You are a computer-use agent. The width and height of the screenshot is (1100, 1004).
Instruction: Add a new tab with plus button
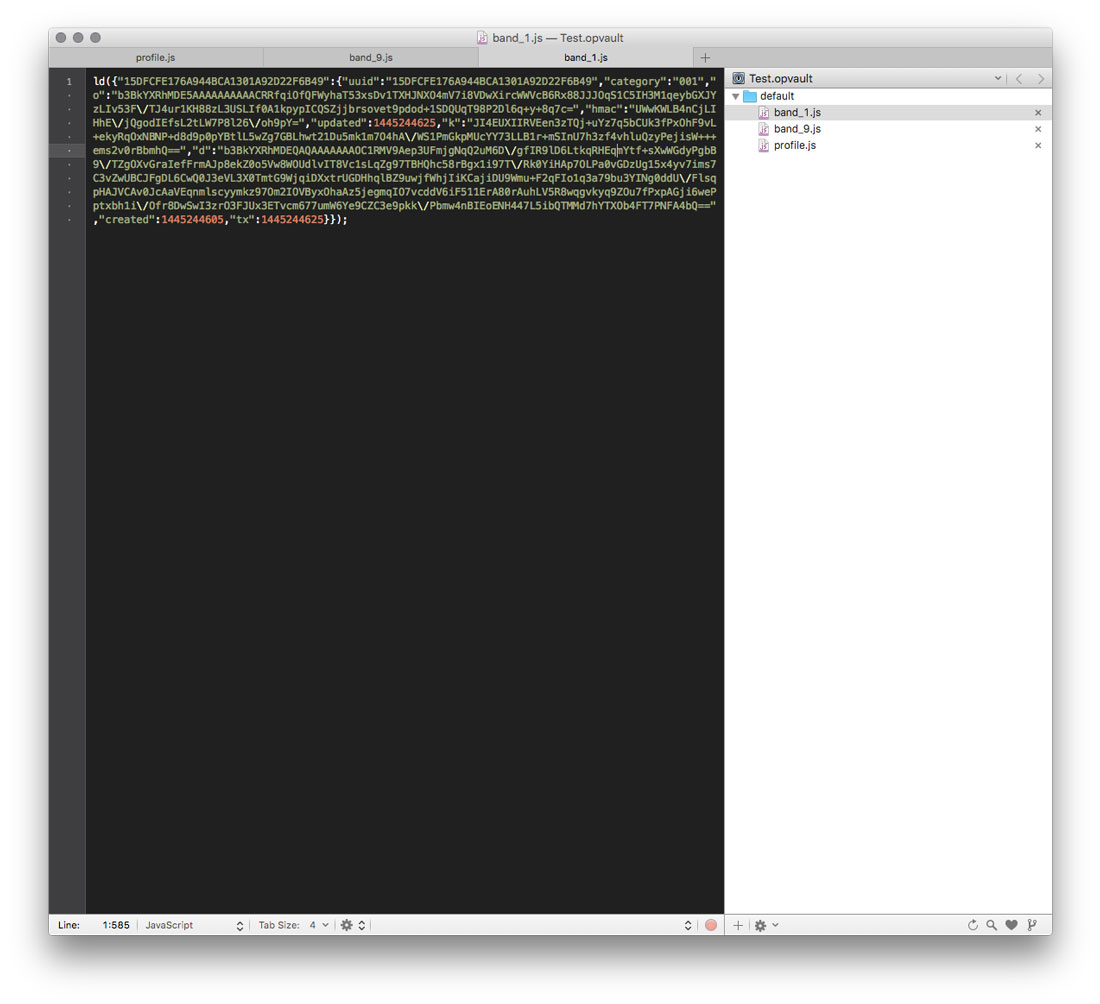click(x=705, y=58)
